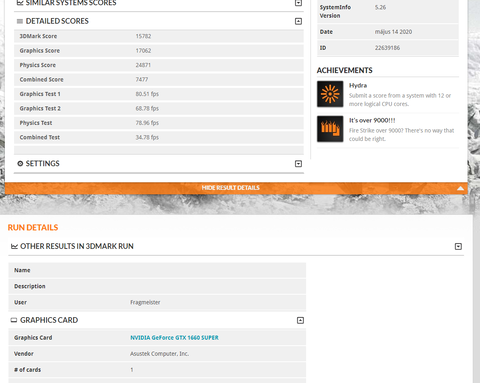Expand the Settings section toggle
Screen dimensions: 480x383
tap(298, 164)
